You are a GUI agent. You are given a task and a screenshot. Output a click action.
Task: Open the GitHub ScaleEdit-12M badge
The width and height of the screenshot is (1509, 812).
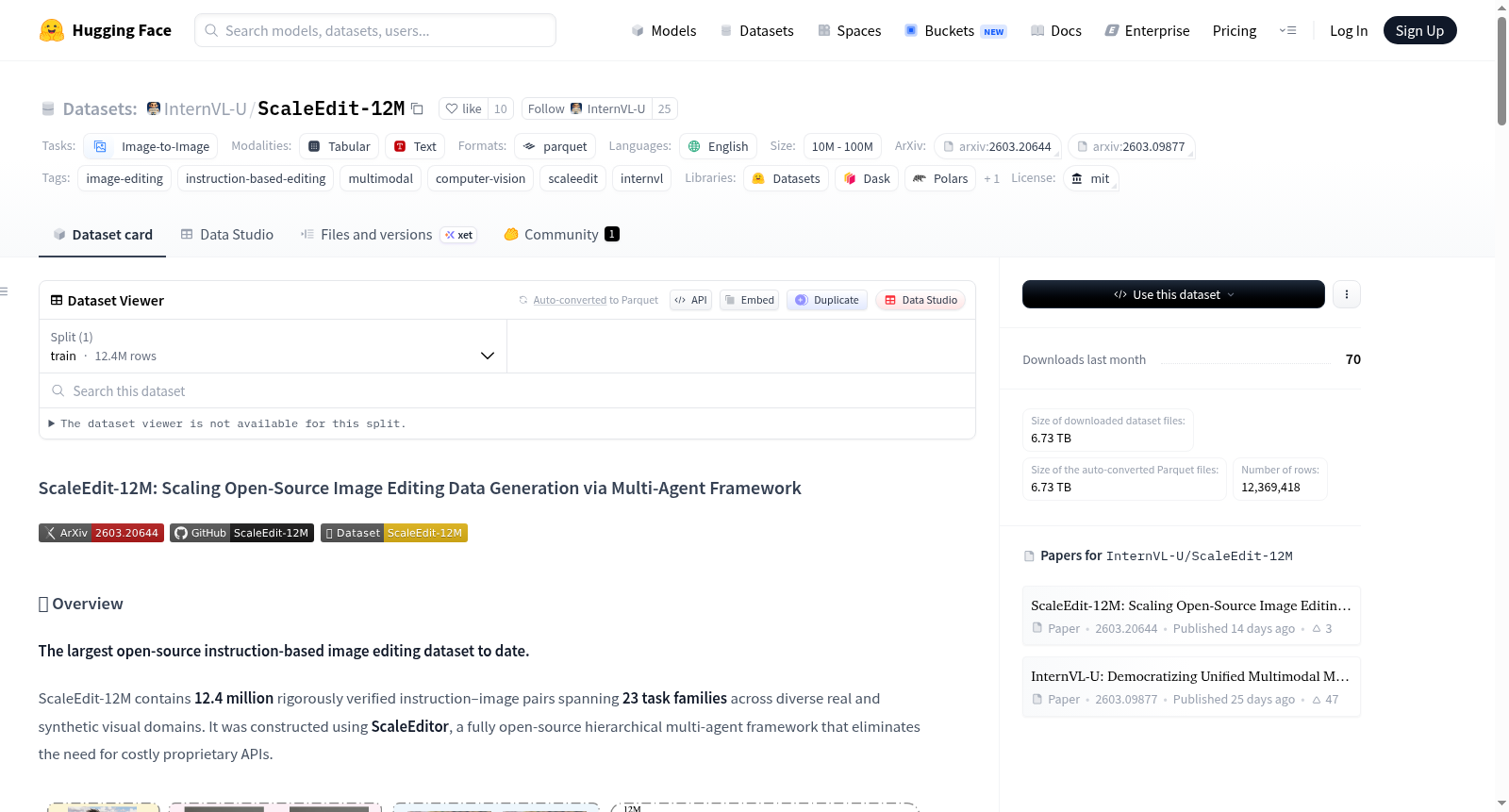[241, 533]
